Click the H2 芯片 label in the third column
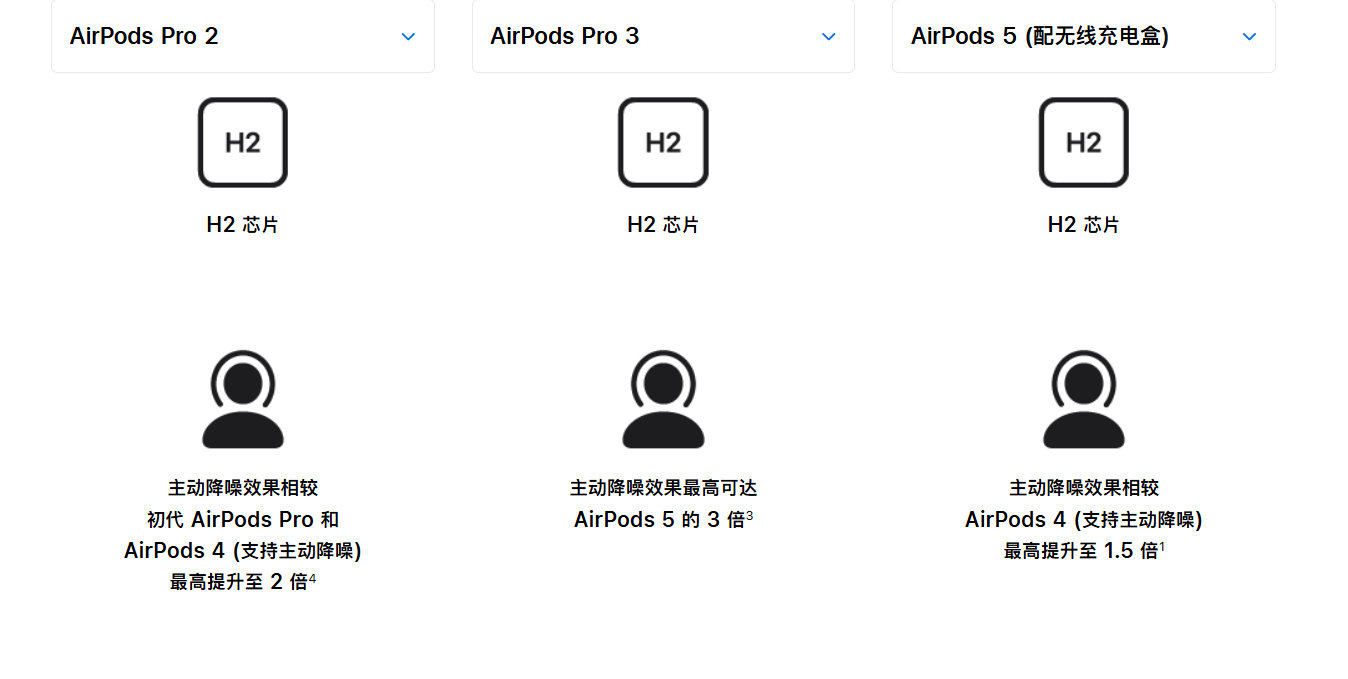The height and width of the screenshot is (679, 1348). (x=1084, y=225)
